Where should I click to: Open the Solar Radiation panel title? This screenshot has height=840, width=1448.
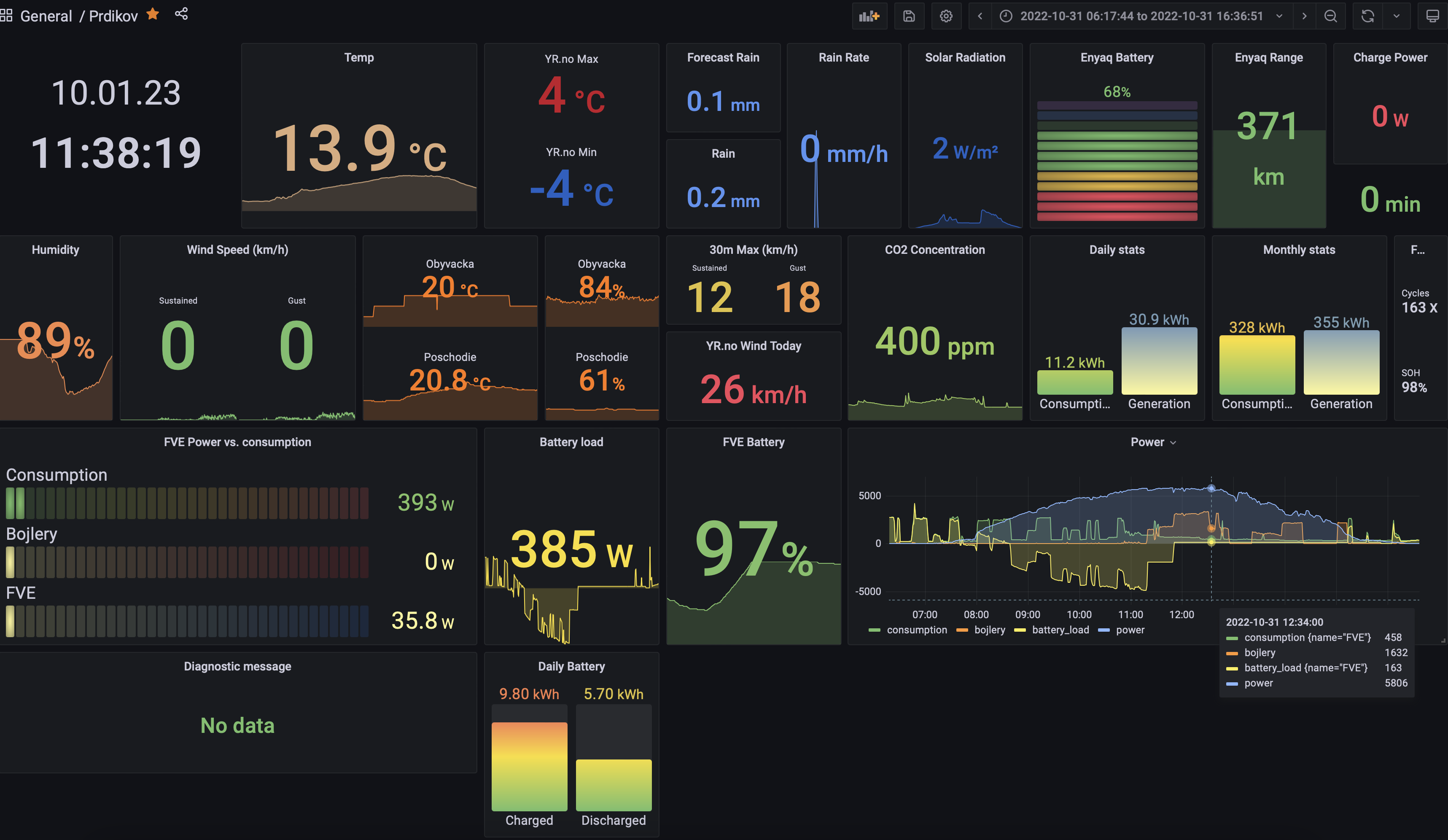[x=965, y=57]
